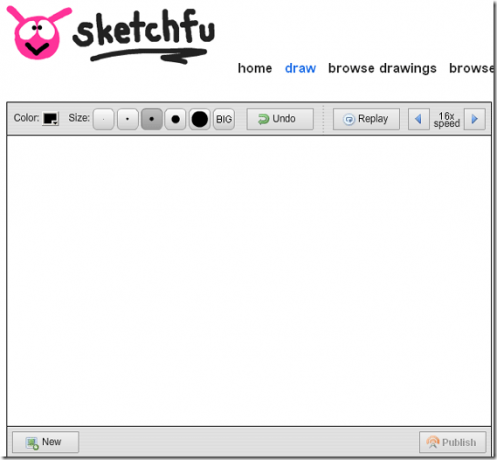The width and height of the screenshot is (497, 460).
Task: Open browse drawings menu item
Action: pos(382,68)
